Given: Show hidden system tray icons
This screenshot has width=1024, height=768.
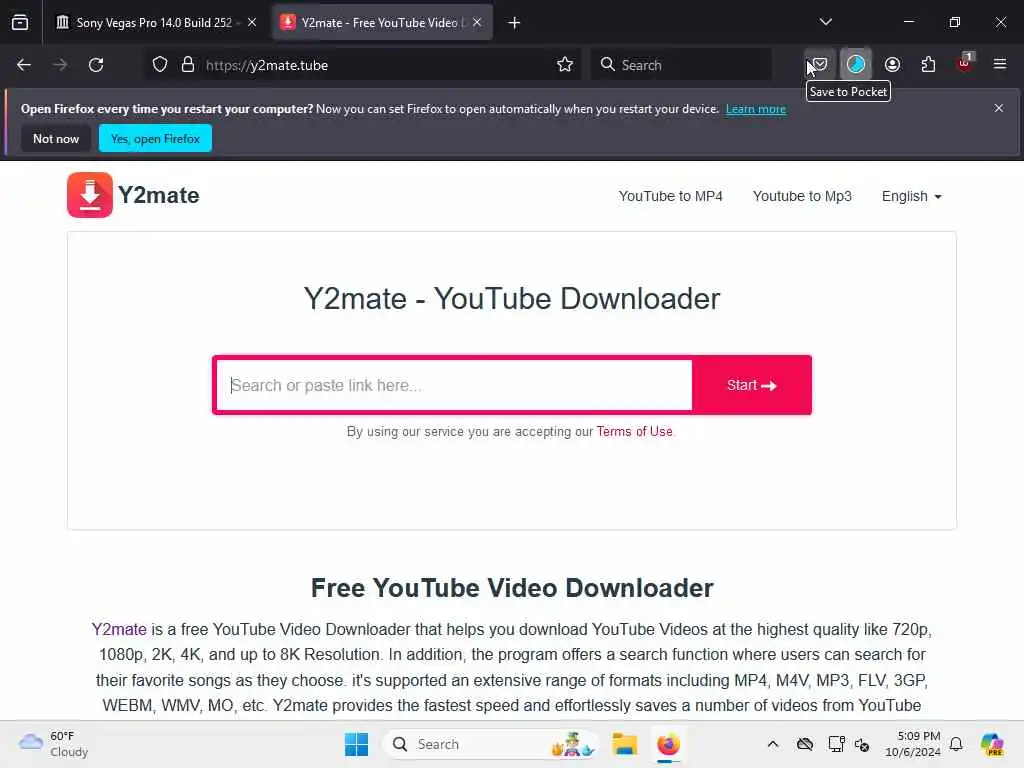Looking at the screenshot, I should 773,744.
